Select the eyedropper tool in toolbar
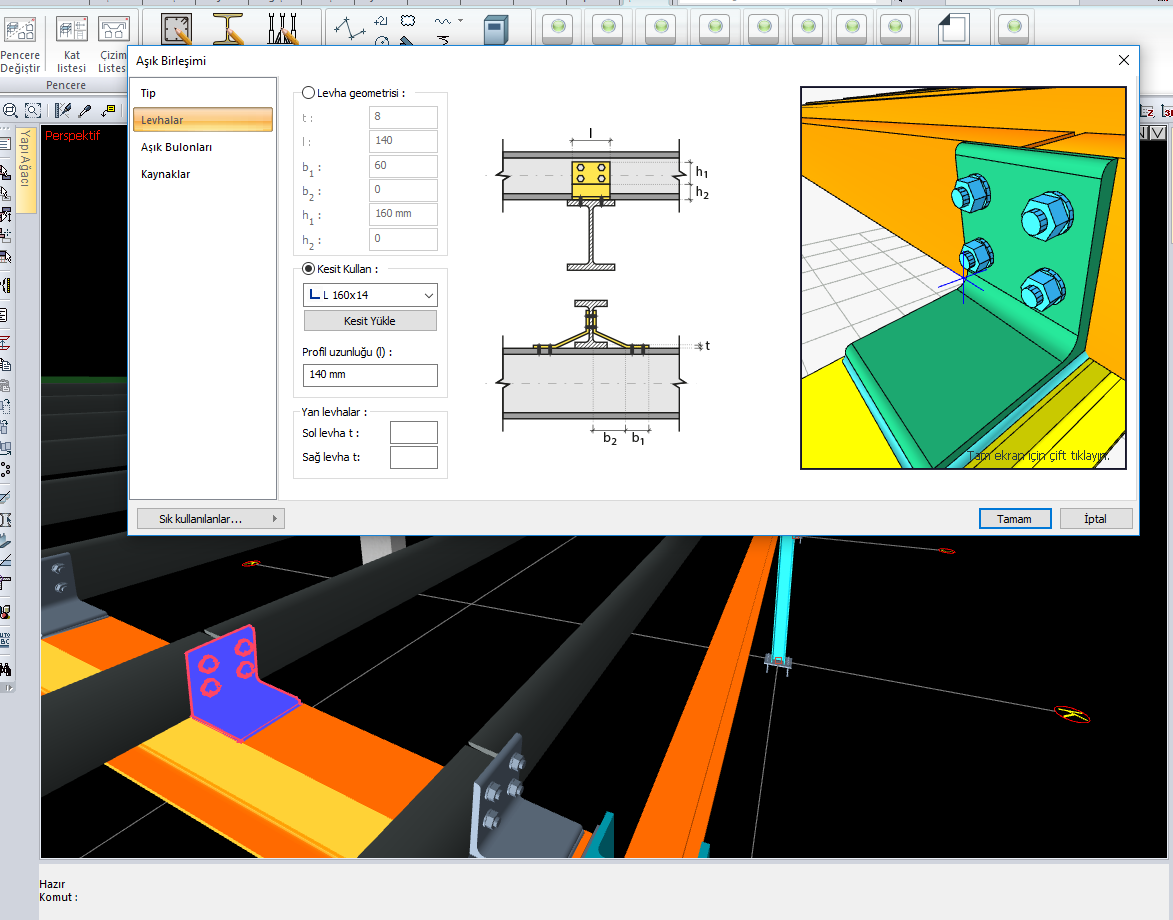 click(x=86, y=110)
